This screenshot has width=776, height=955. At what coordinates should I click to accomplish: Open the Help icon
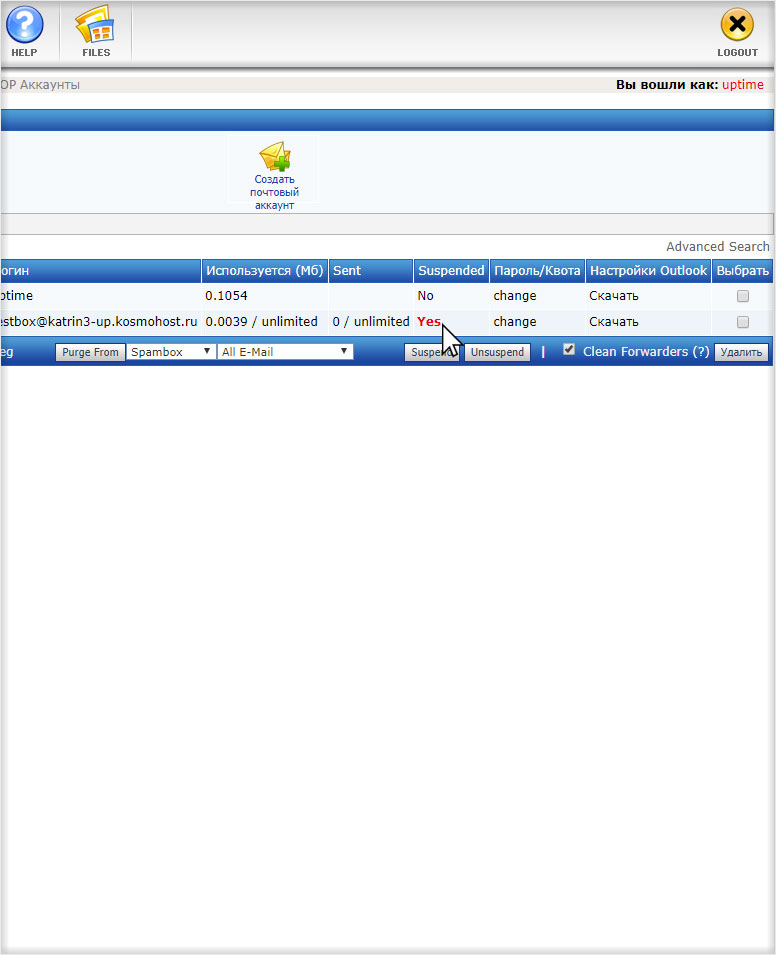point(24,32)
